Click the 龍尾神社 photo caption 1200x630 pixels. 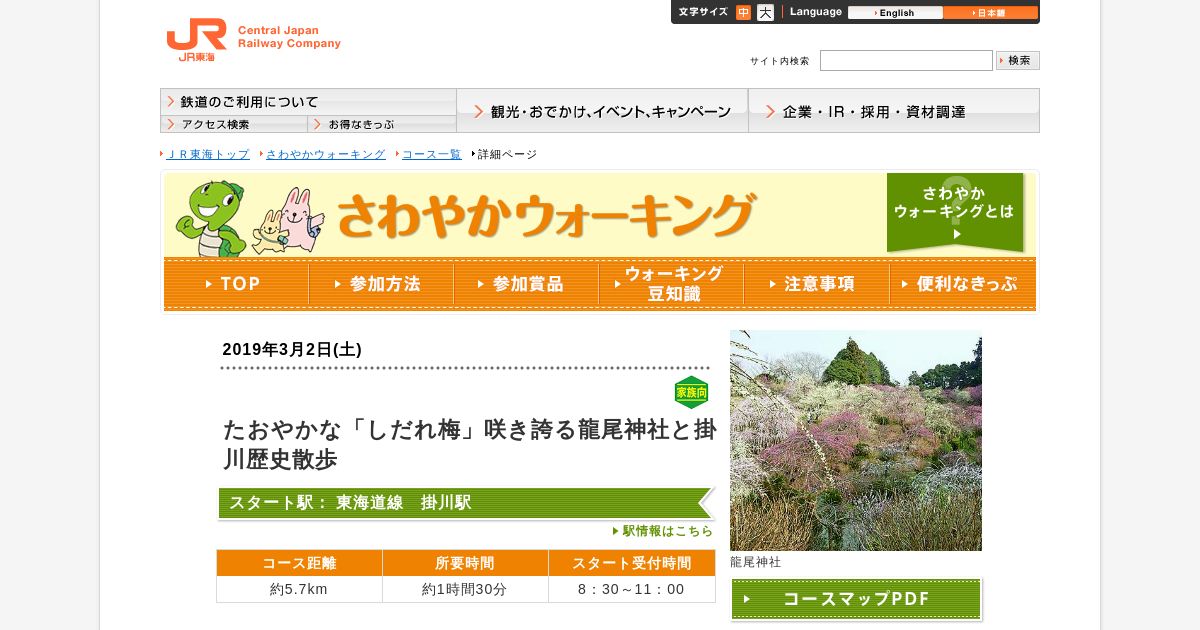(x=756, y=562)
